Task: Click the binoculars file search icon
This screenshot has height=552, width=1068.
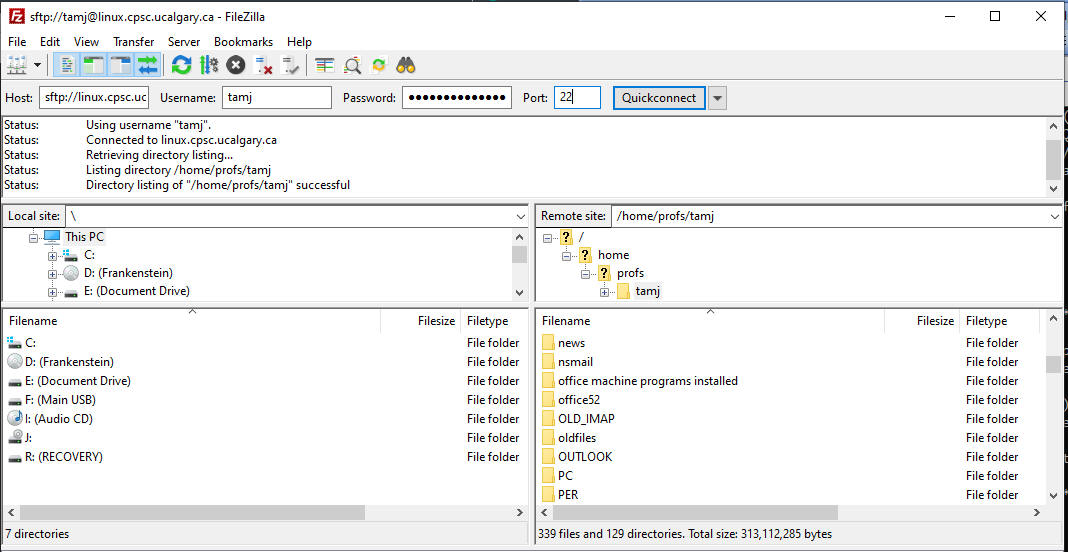Action: [x=406, y=65]
